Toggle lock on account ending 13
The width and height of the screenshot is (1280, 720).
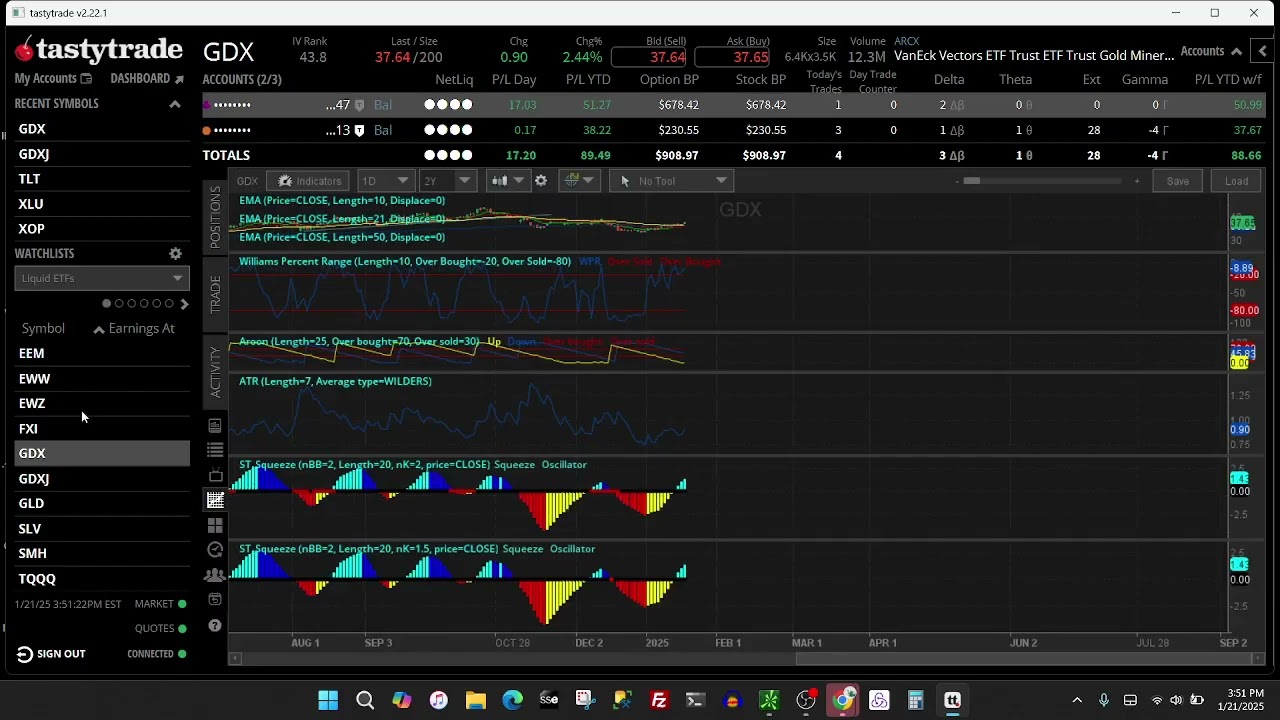(359, 130)
